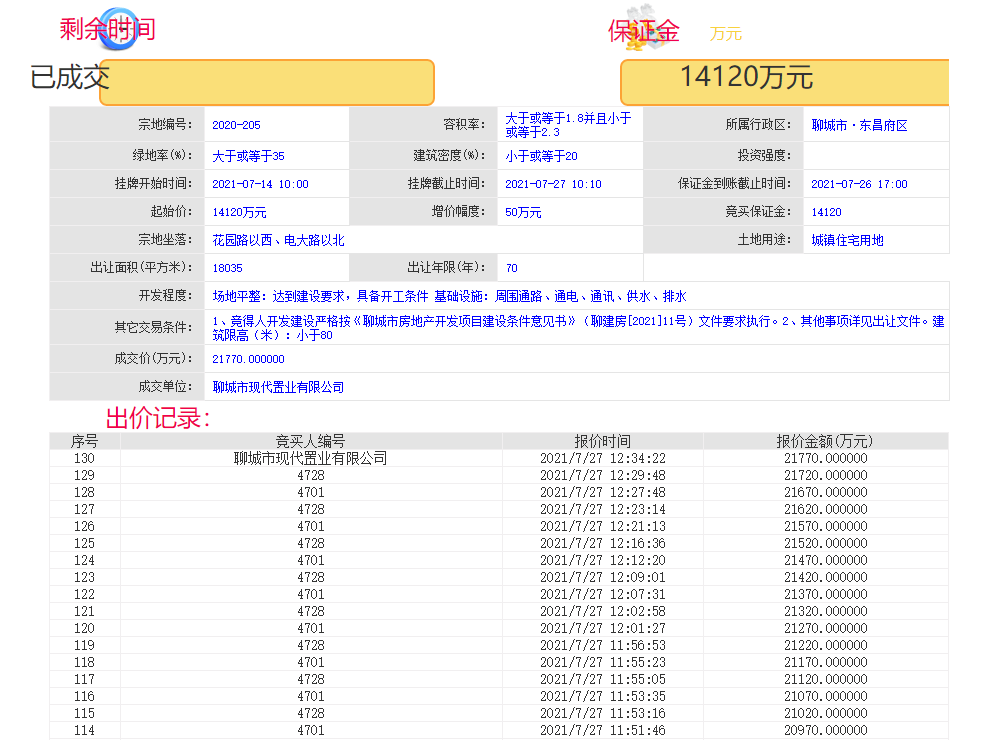Click the 成交价 value 21770.000000
This screenshot has width=1001, height=740.
coord(248,359)
